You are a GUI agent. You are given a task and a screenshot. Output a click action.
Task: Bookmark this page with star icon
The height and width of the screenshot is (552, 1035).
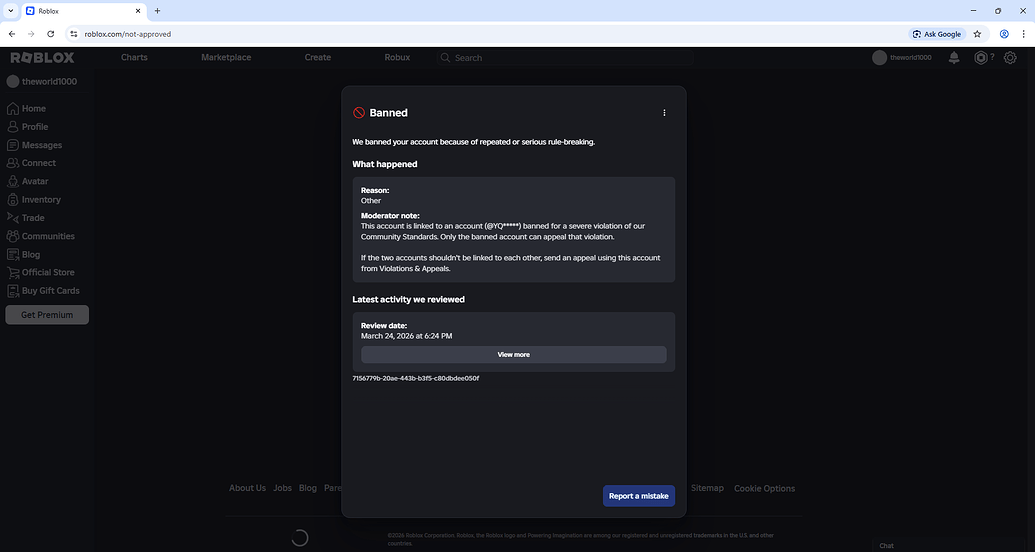(978, 34)
